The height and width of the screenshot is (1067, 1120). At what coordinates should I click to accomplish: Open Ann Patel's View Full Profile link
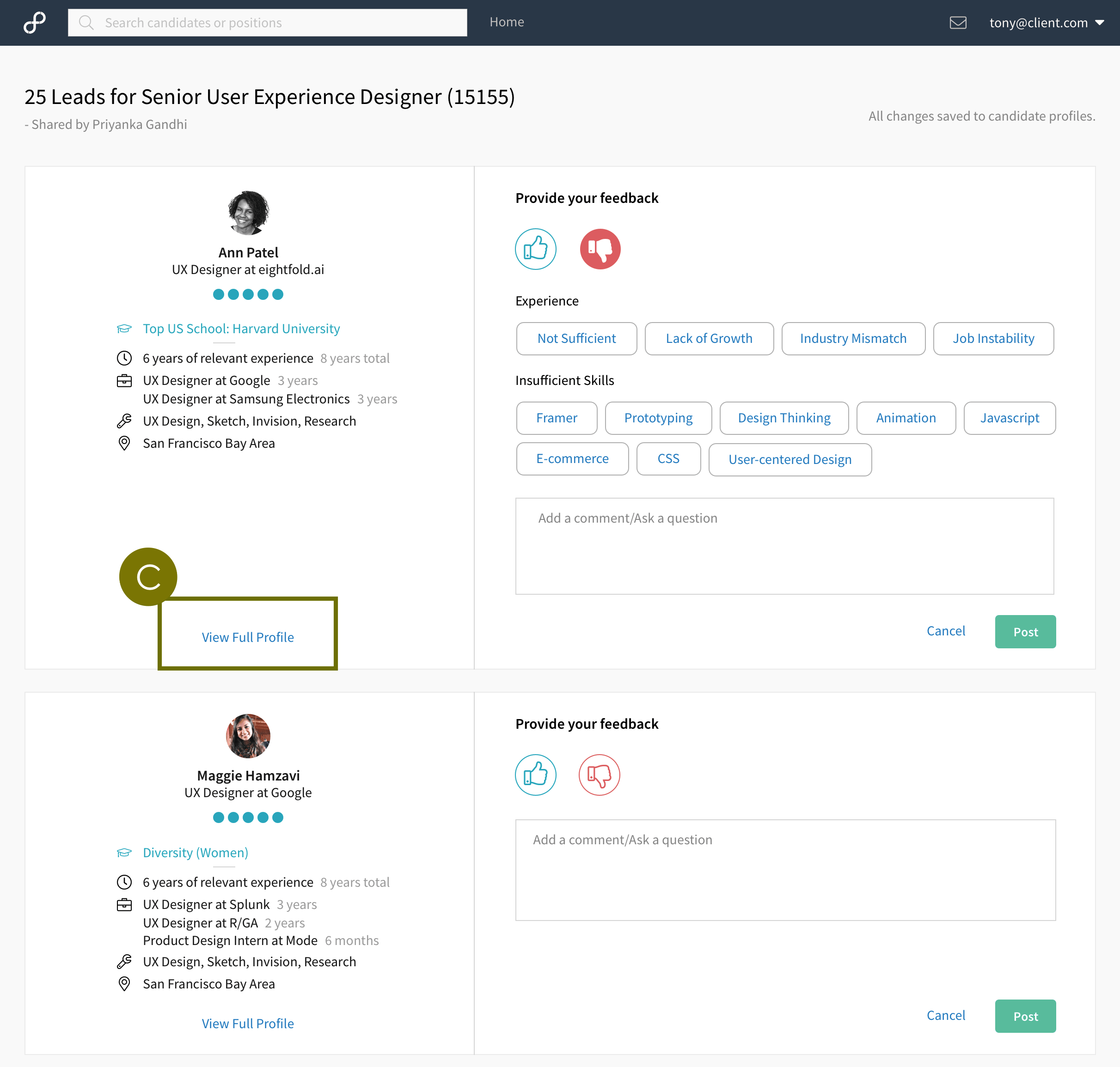[248, 637]
